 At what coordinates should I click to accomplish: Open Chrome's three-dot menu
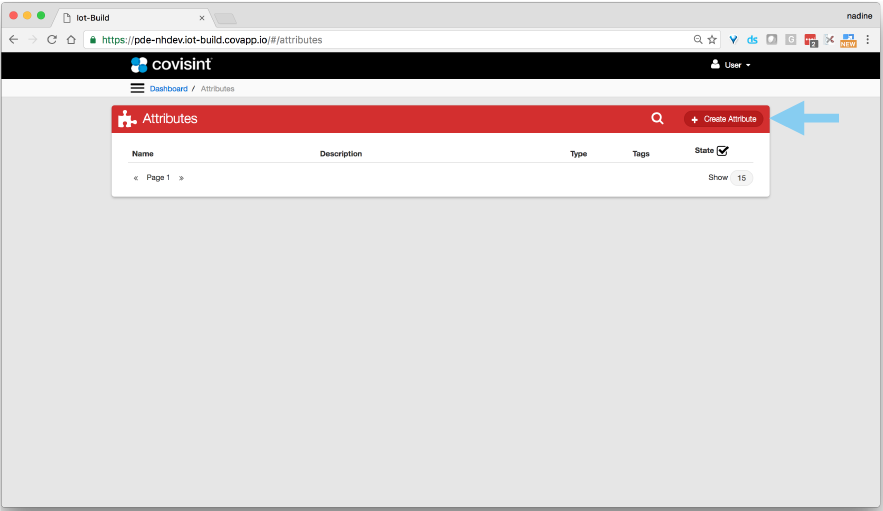pyautogui.click(x=867, y=40)
